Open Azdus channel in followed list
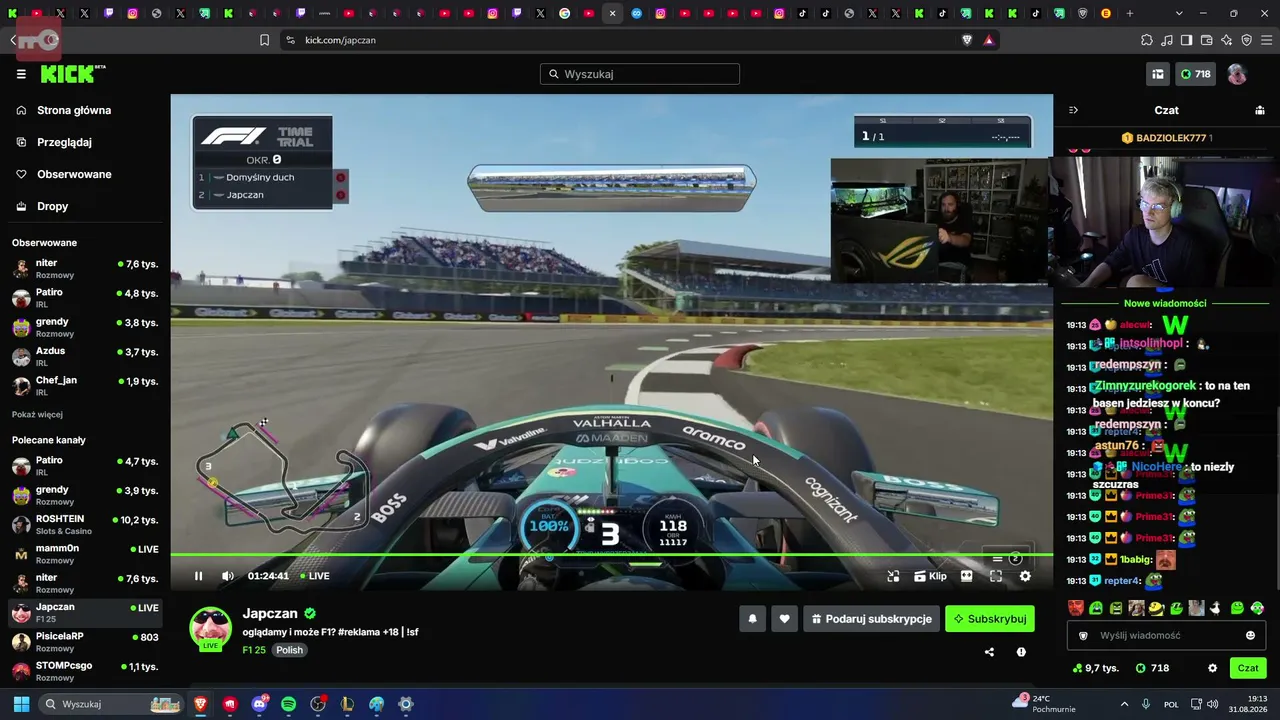This screenshot has height=720, width=1280. [x=85, y=357]
